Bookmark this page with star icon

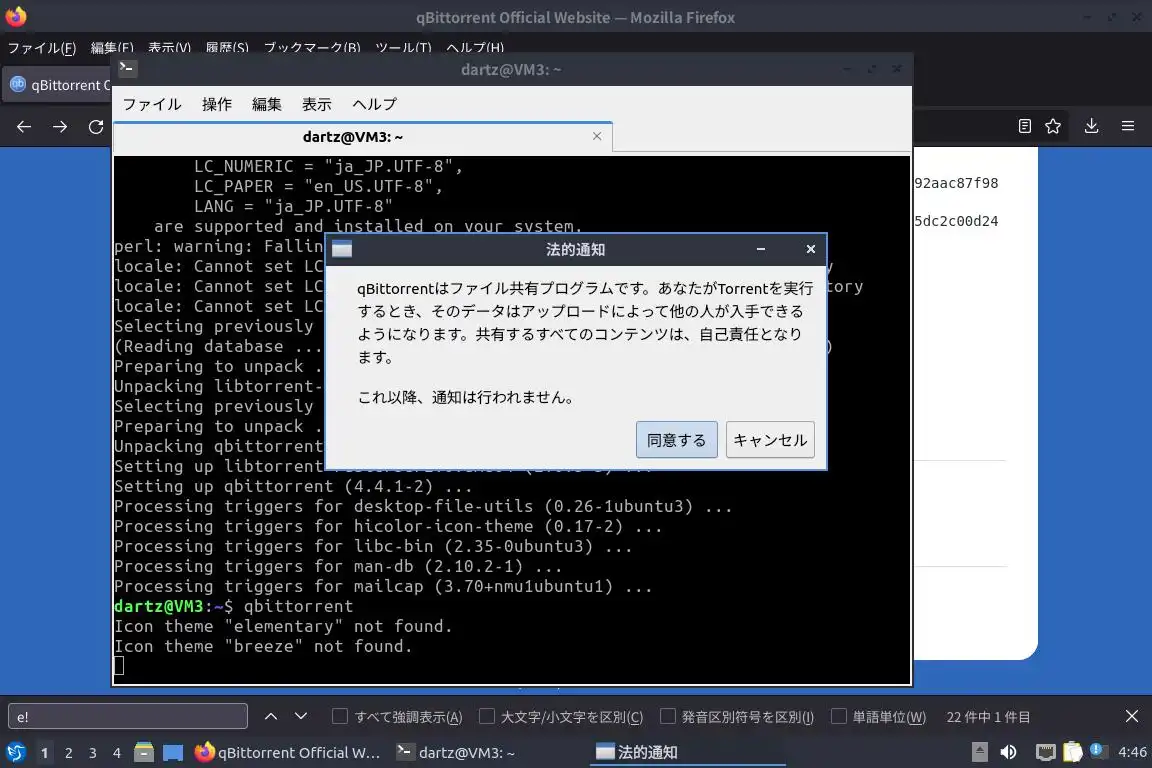(1053, 126)
